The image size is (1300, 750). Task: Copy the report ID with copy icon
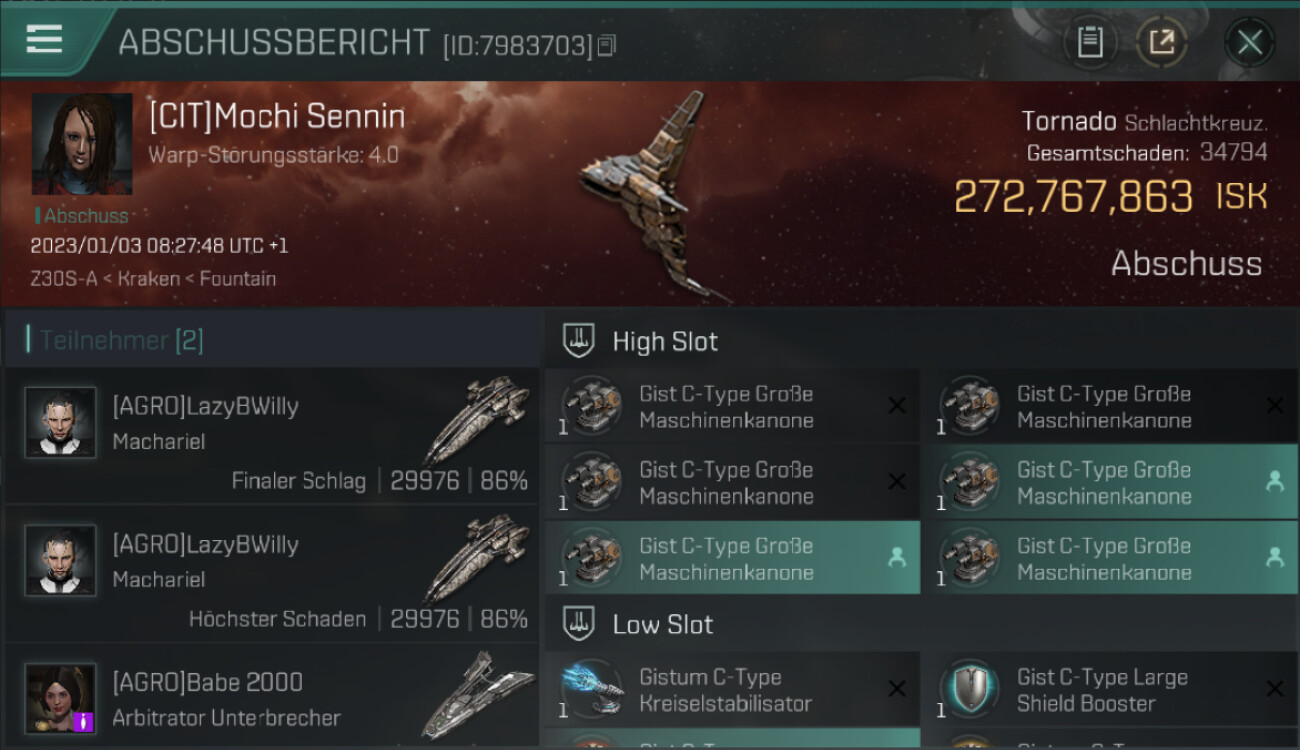point(607,45)
